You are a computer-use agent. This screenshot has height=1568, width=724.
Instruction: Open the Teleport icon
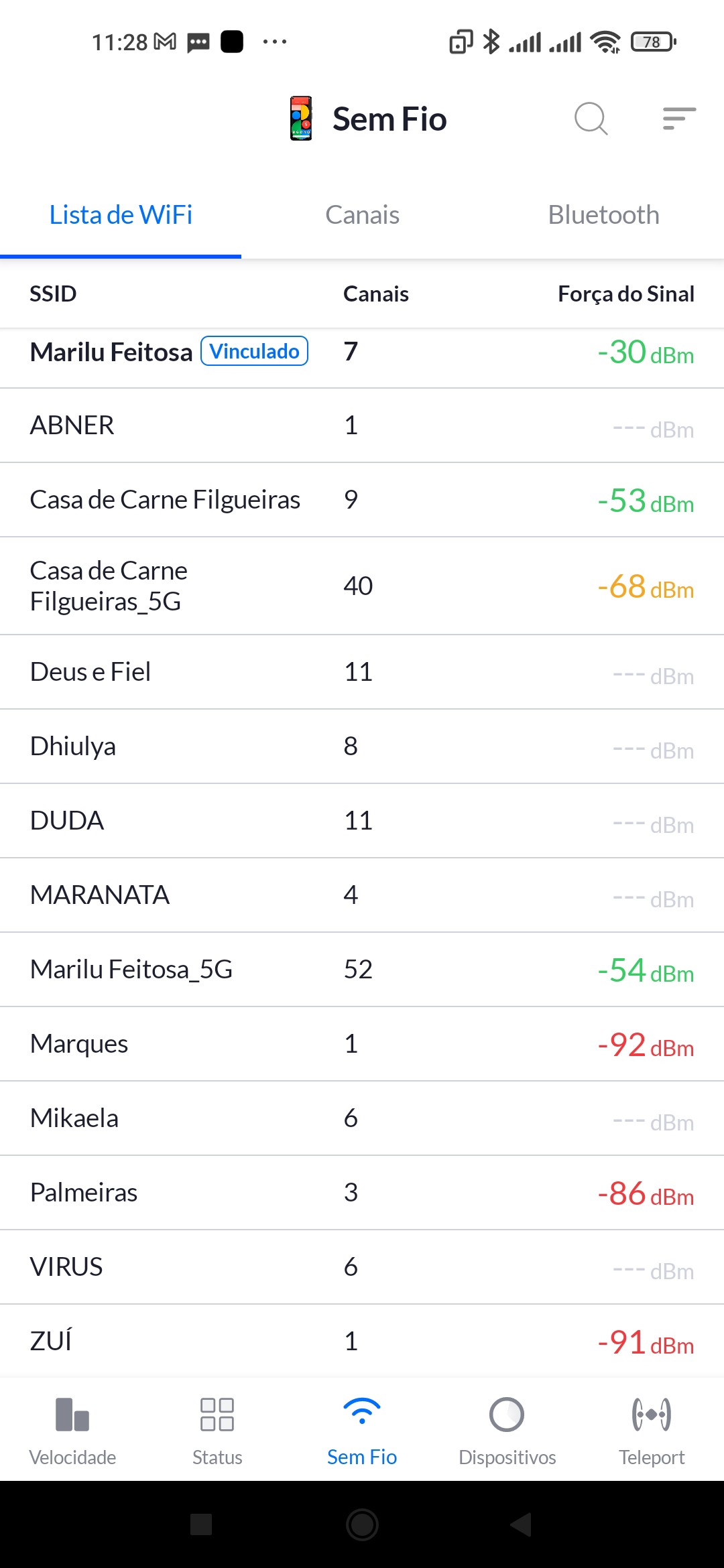coord(652,1415)
